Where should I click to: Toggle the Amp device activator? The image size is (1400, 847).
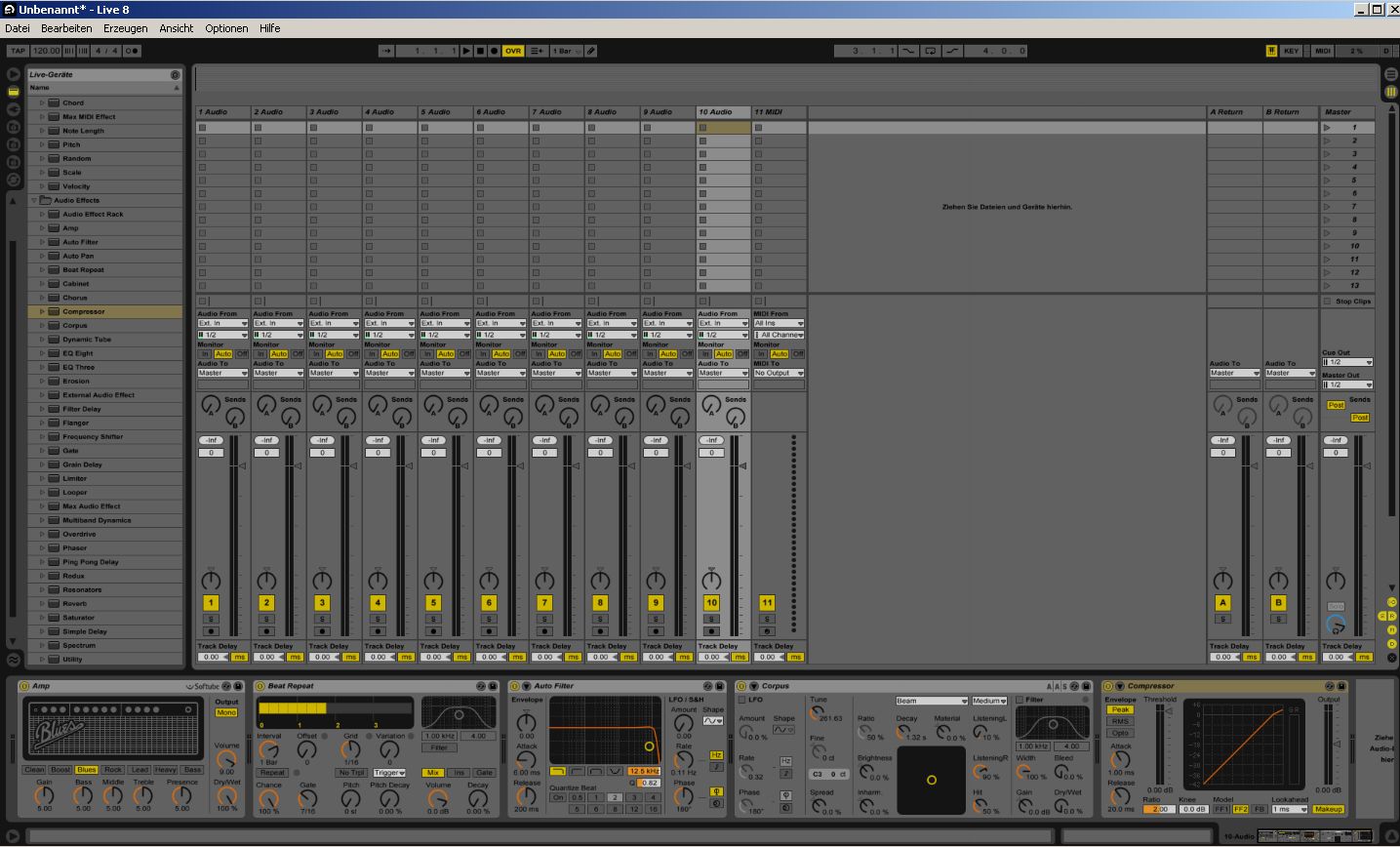(25, 686)
